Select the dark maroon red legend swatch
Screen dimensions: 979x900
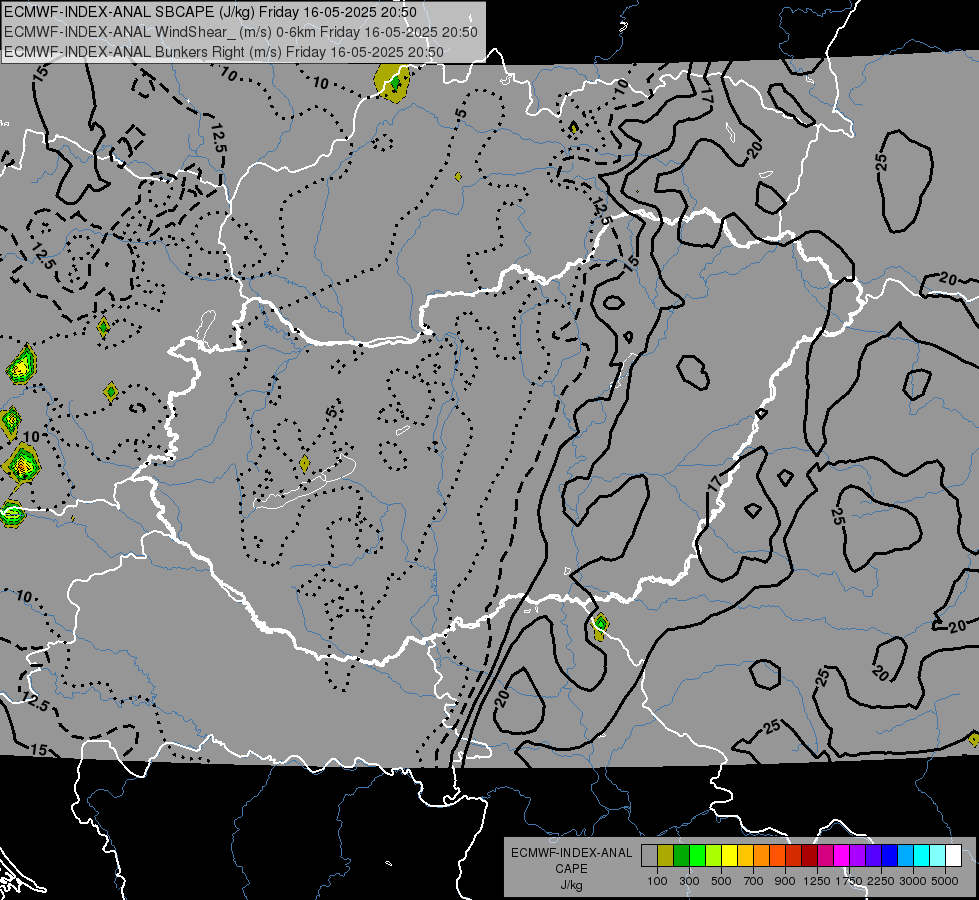coord(809,856)
